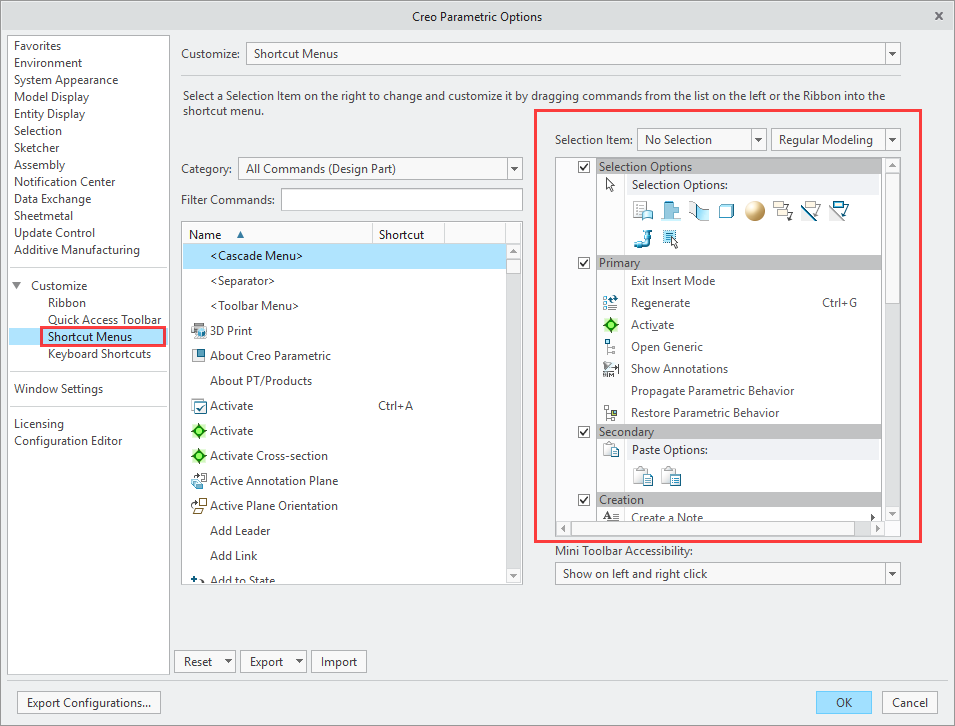The image size is (955, 726).
Task: Click the Show Annotations icon
Action: [610, 368]
